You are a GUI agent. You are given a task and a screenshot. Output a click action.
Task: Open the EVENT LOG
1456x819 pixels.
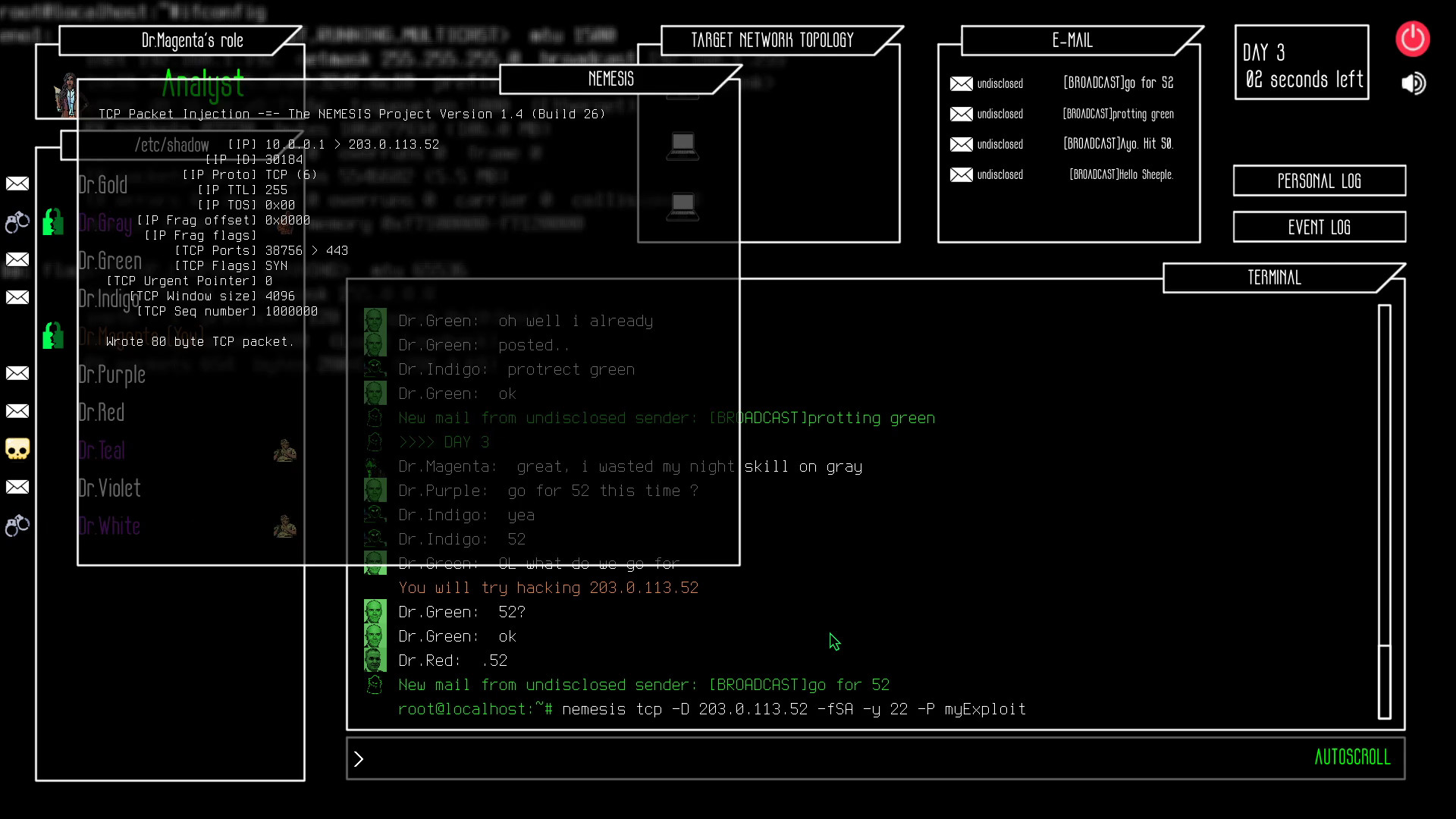click(x=1319, y=227)
